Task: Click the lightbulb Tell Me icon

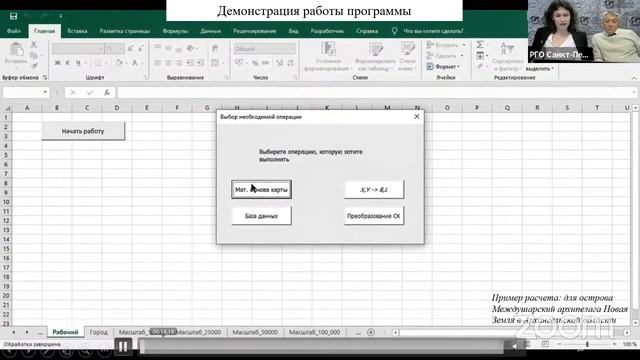Action: click(x=394, y=31)
